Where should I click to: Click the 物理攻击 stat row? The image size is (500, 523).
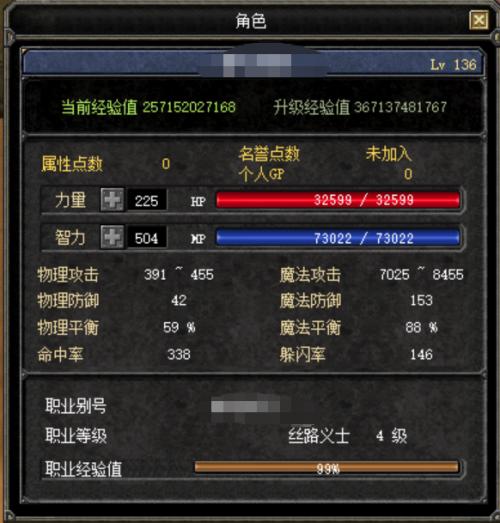tap(125, 275)
